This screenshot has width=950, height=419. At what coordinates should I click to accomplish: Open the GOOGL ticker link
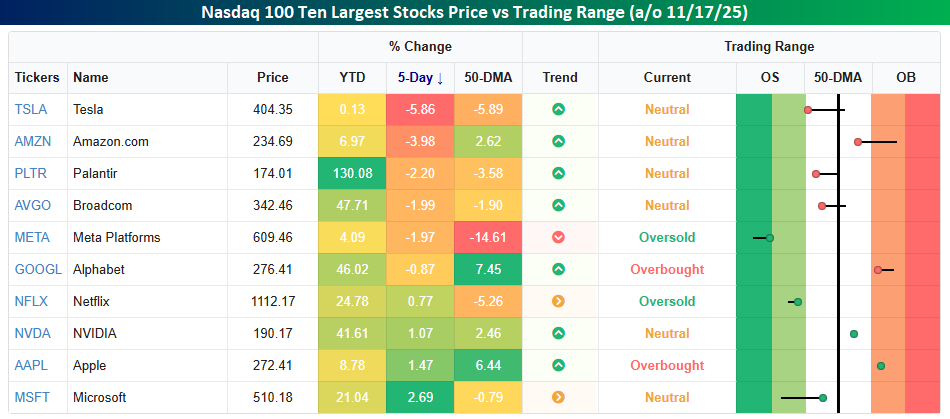point(38,269)
